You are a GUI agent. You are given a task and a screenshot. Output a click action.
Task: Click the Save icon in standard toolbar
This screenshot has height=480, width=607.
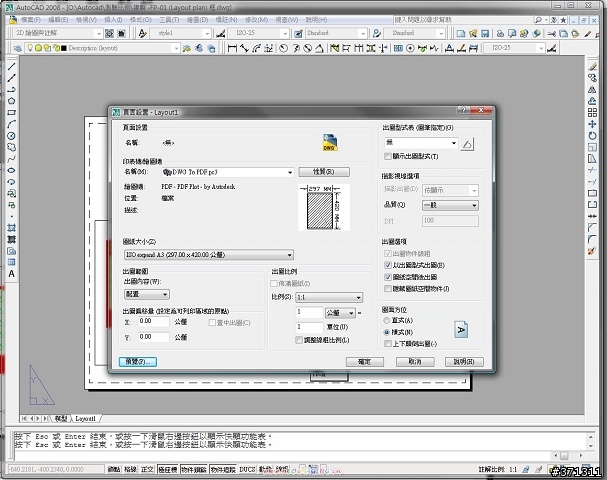(485, 33)
